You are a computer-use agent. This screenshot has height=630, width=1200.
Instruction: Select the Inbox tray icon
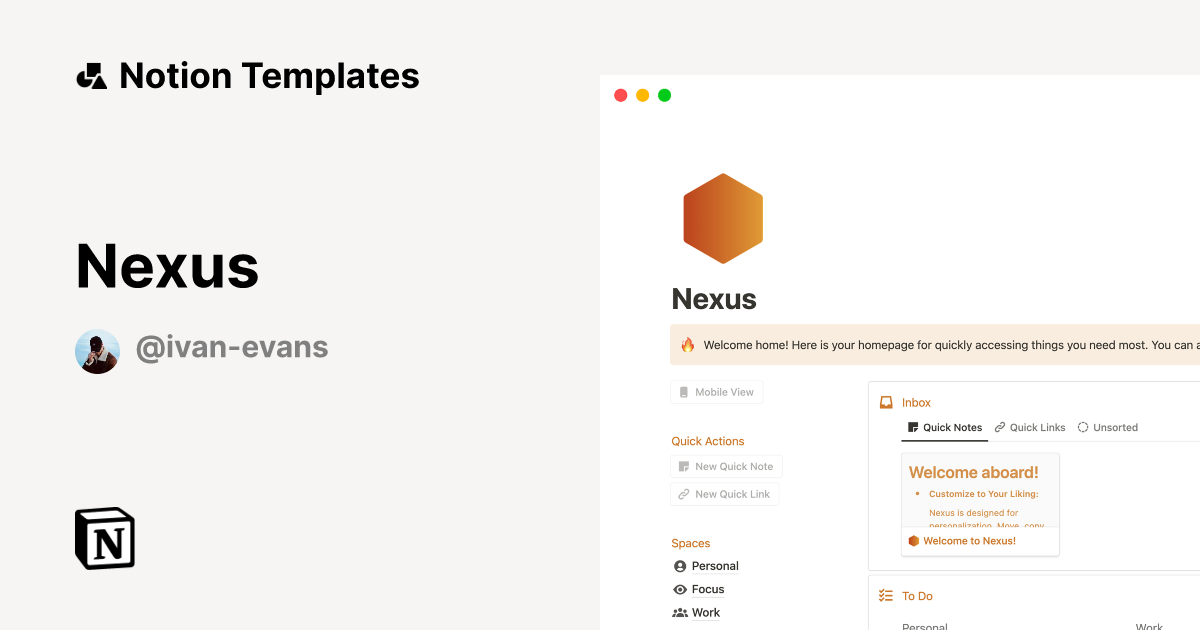click(x=885, y=402)
